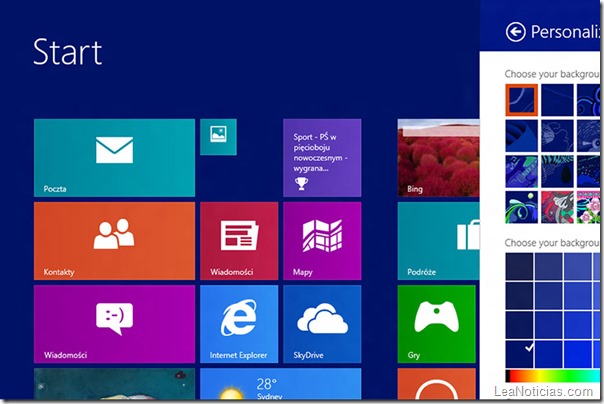Open the Bing tile with red flowers
This screenshot has height=404, width=604.
tap(438, 158)
